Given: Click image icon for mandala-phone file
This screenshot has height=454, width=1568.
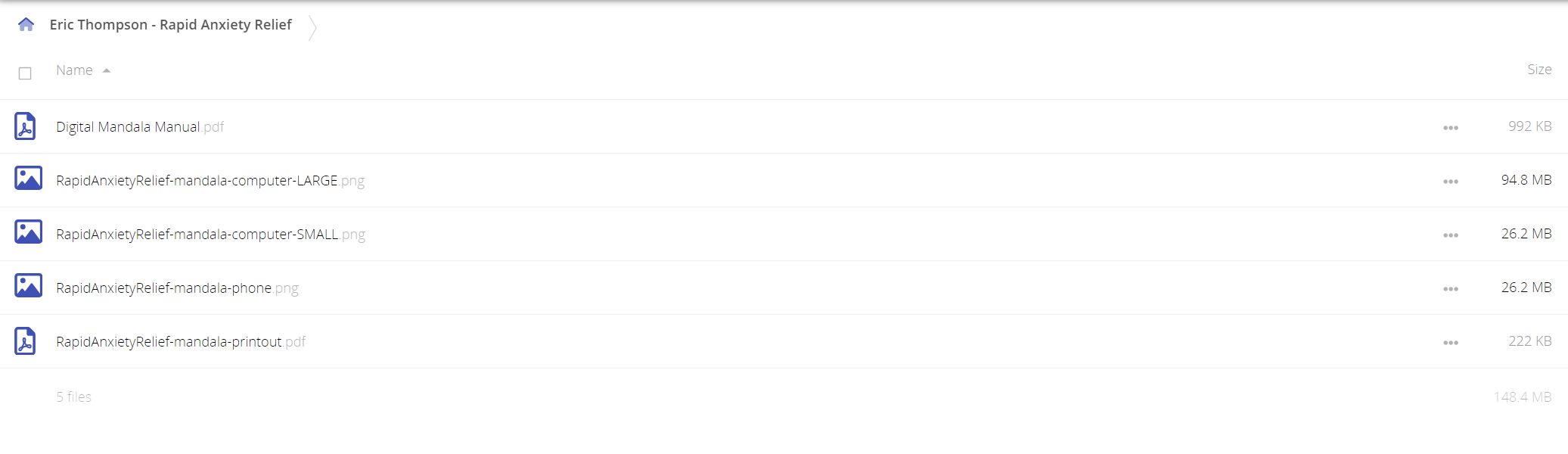Looking at the screenshot, I should [x=29, y=286].
